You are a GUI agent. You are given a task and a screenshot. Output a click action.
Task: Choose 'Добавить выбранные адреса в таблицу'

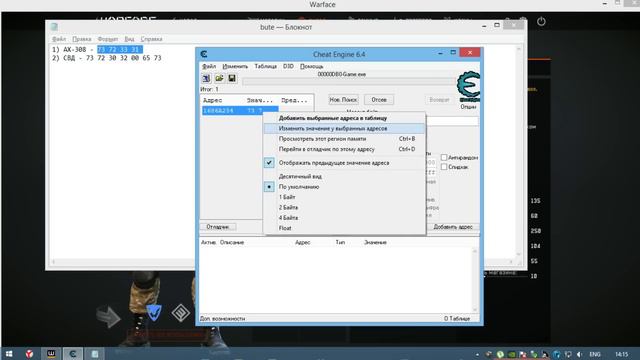point(344,118)
